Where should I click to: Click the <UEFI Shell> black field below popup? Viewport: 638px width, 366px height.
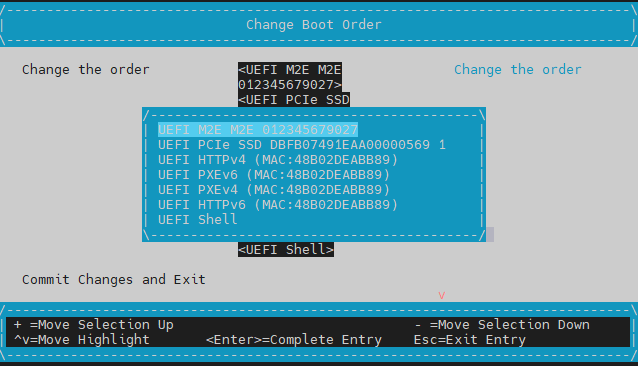(286, 250)
